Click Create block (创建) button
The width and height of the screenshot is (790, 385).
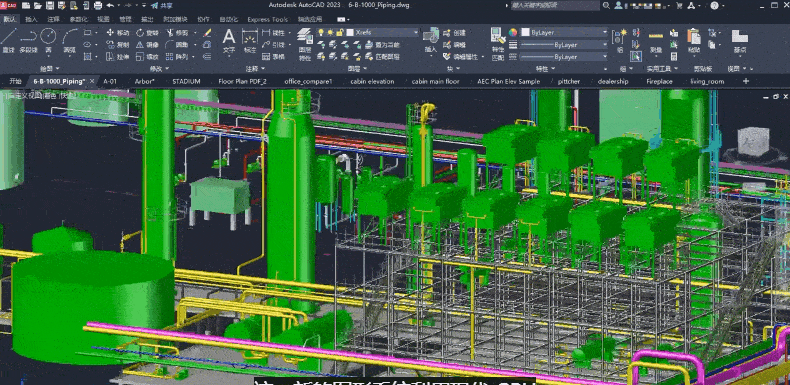point(455,33)
